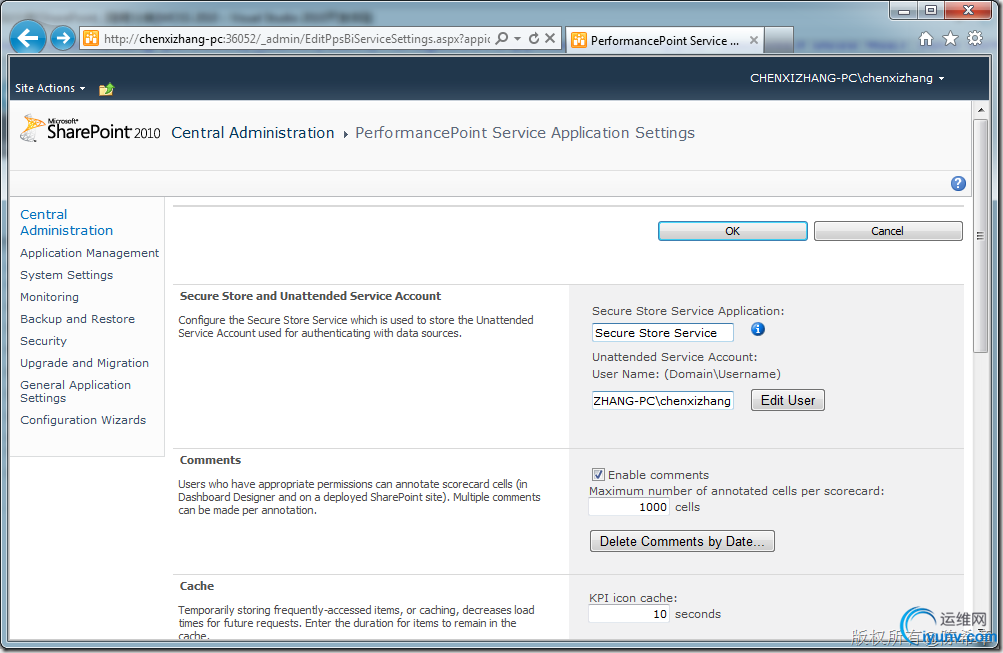This screenshot has width=1003, height=653.
Task: Select the PerformancePoint Service browser tab
Action: pyautogui.click(x=665, y=40)
